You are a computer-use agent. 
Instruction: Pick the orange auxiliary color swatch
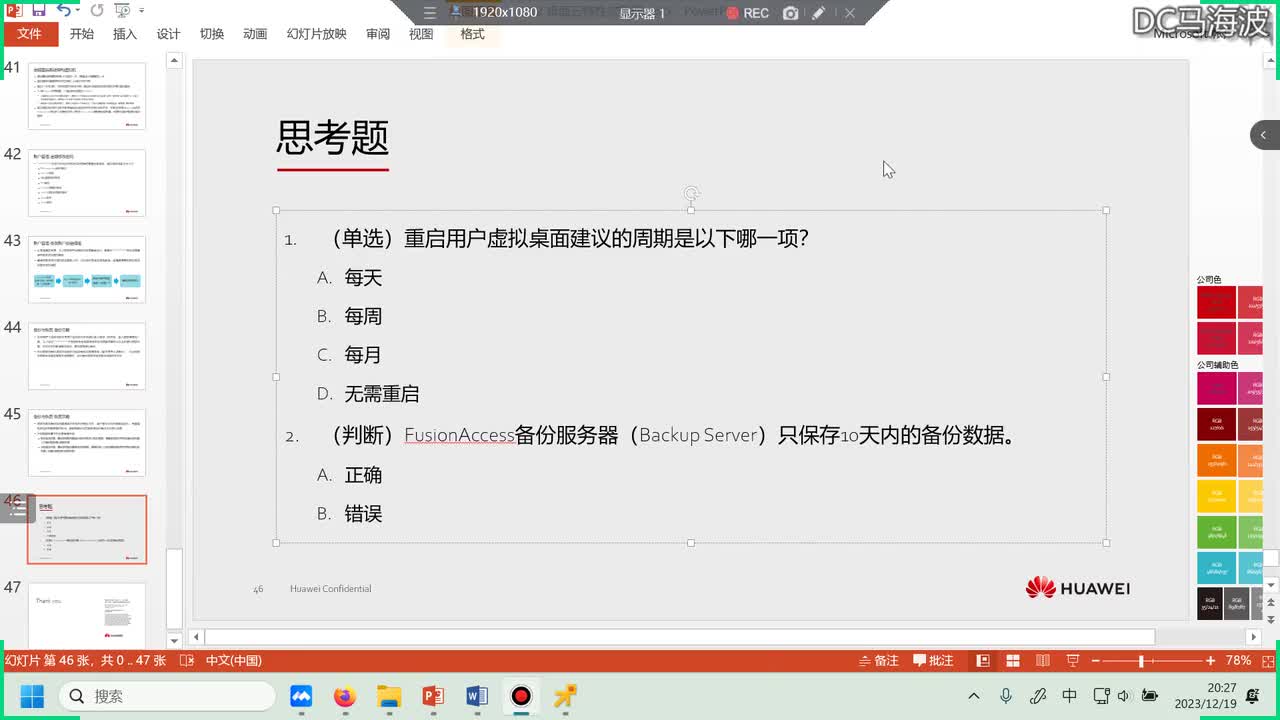(1216, 460)
